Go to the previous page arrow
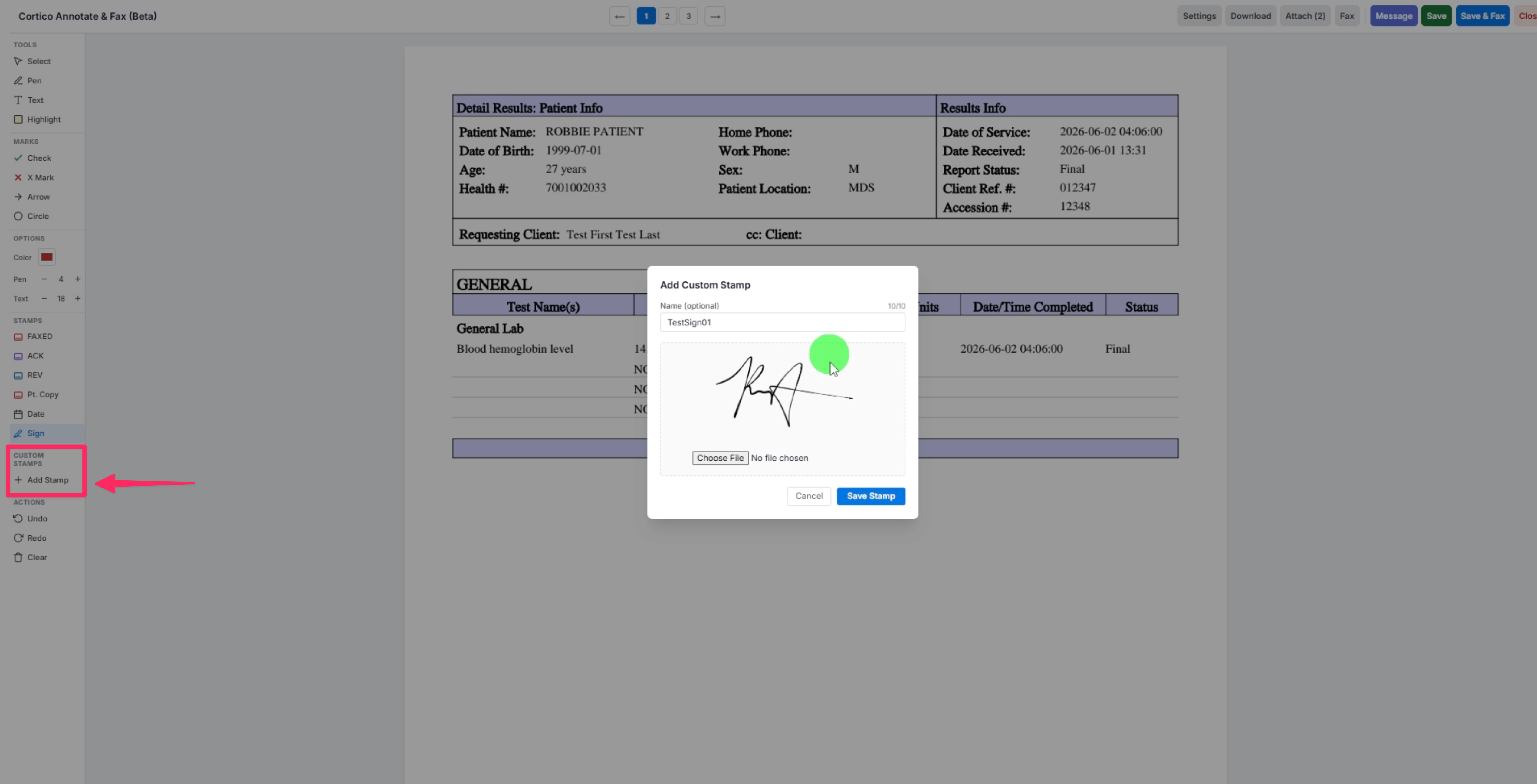 point(619,16)
